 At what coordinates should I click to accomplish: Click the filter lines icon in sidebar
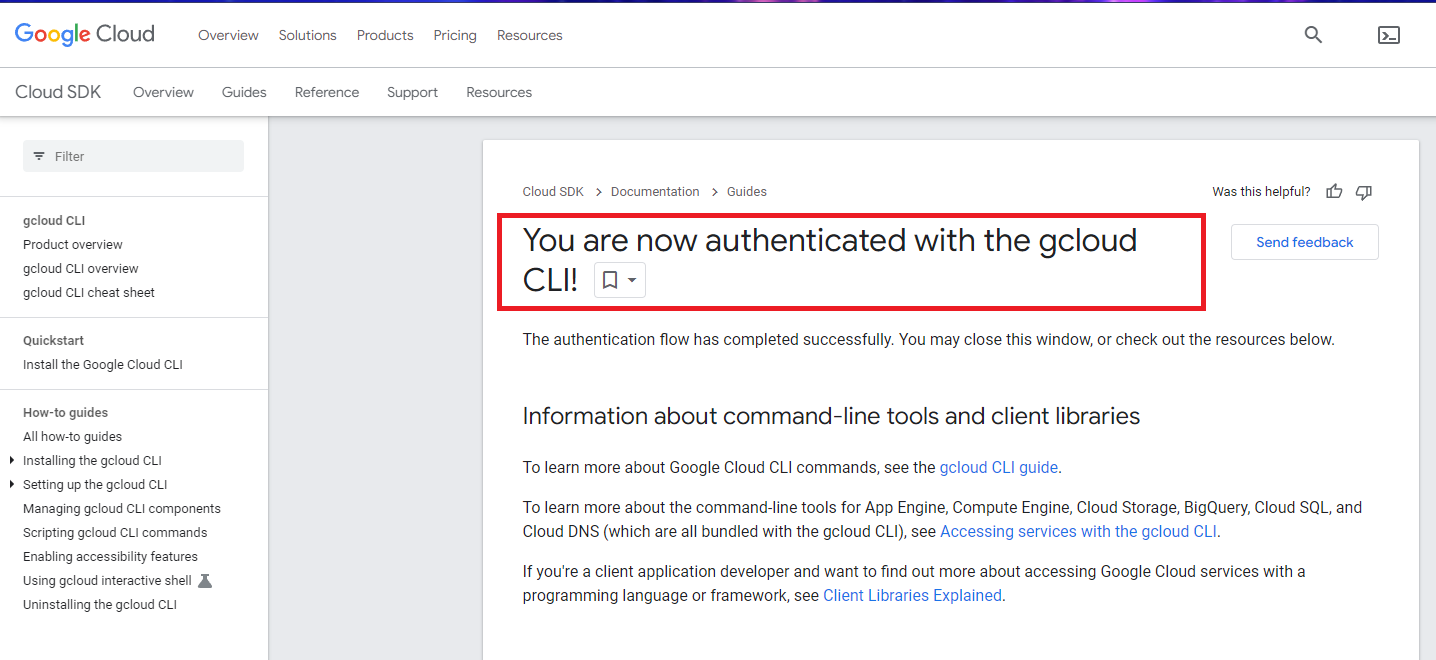pyautogui.click(x=39, y=156)
